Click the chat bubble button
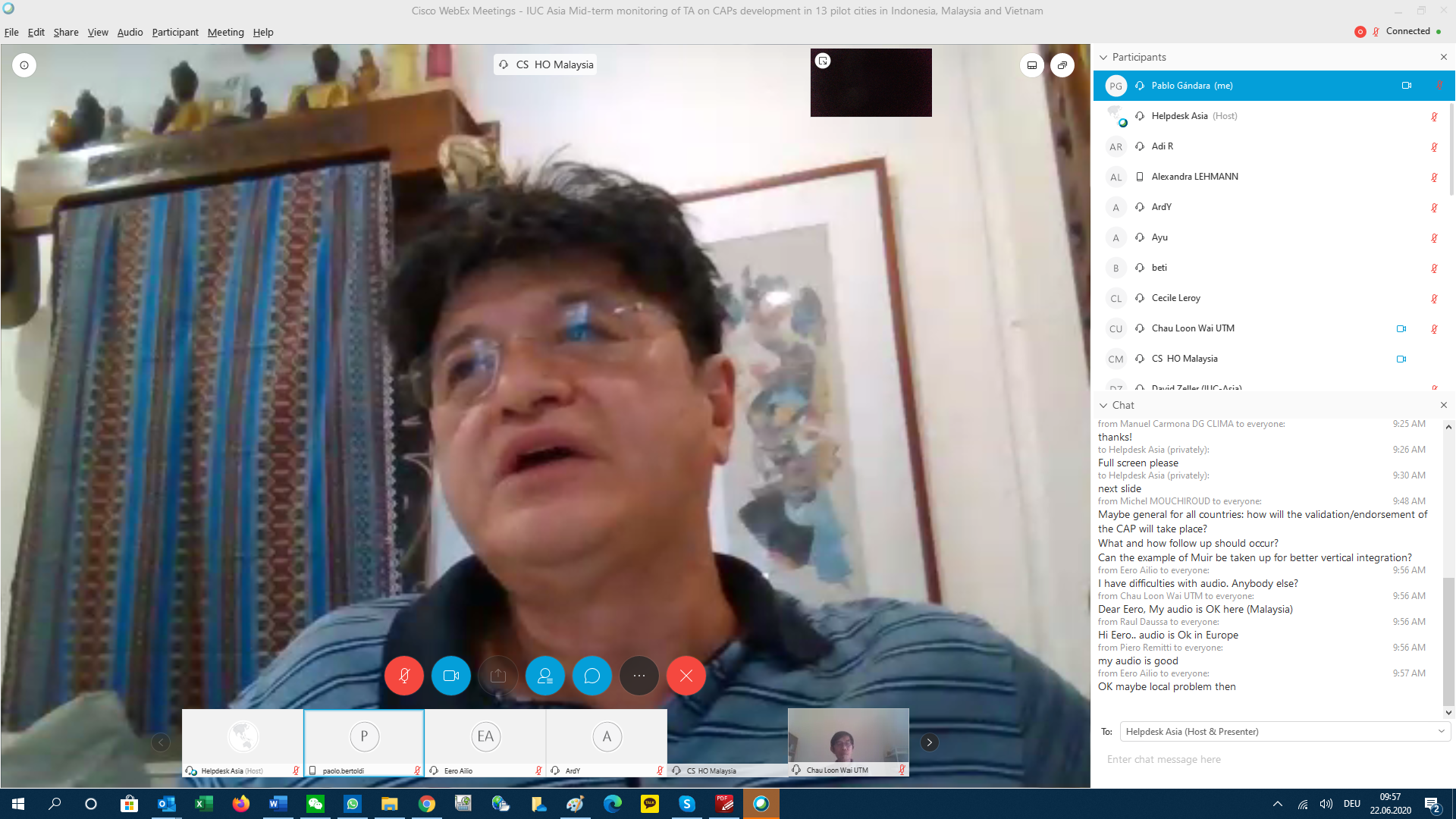The width and height of the screenshot is (1456, 819). [x=592, y=676]
